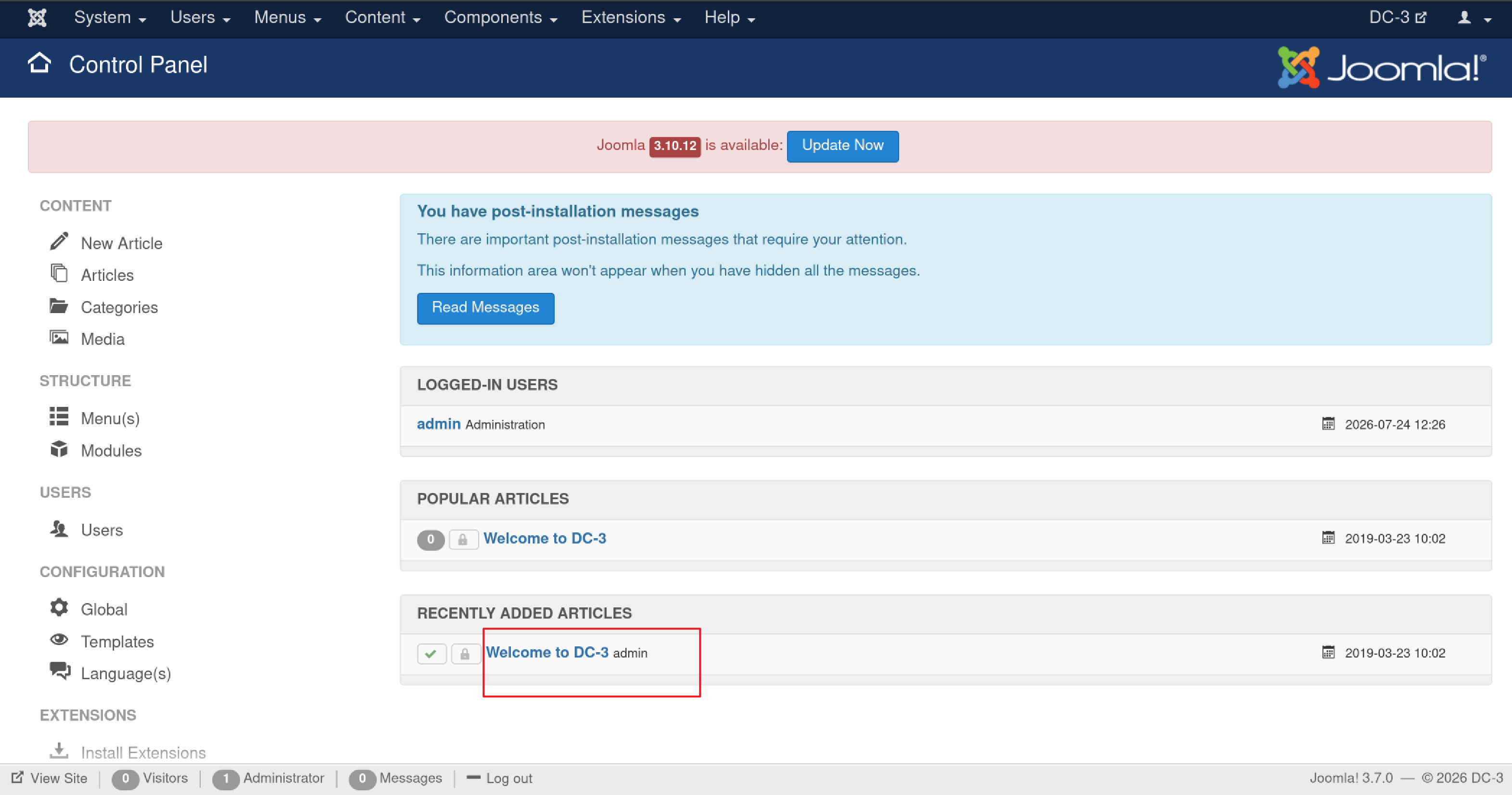Screen dimensions: 1512x795
Task: Open the user account dropdown
Action: tap(1474, 18)
